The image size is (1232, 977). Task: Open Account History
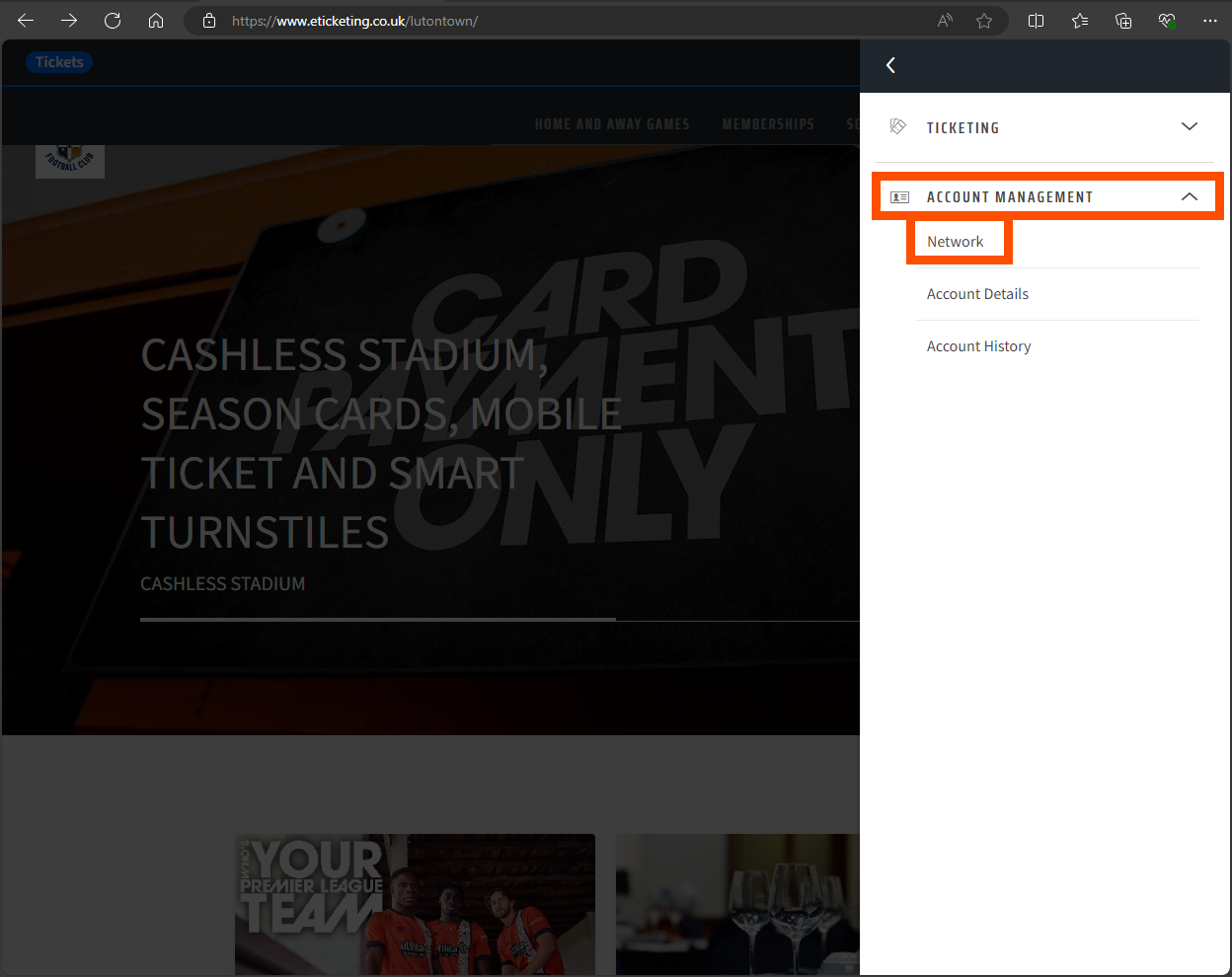(x=978, y=346)
